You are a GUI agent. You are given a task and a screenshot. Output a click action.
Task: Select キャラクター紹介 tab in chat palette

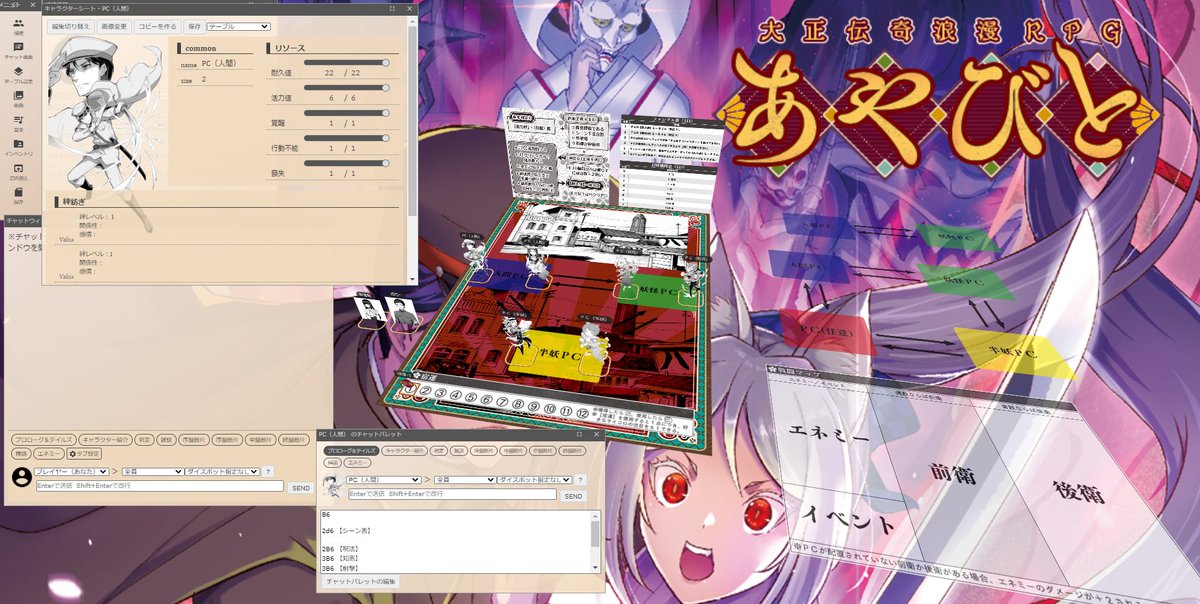pyautogui.click(x=404, y=451)
